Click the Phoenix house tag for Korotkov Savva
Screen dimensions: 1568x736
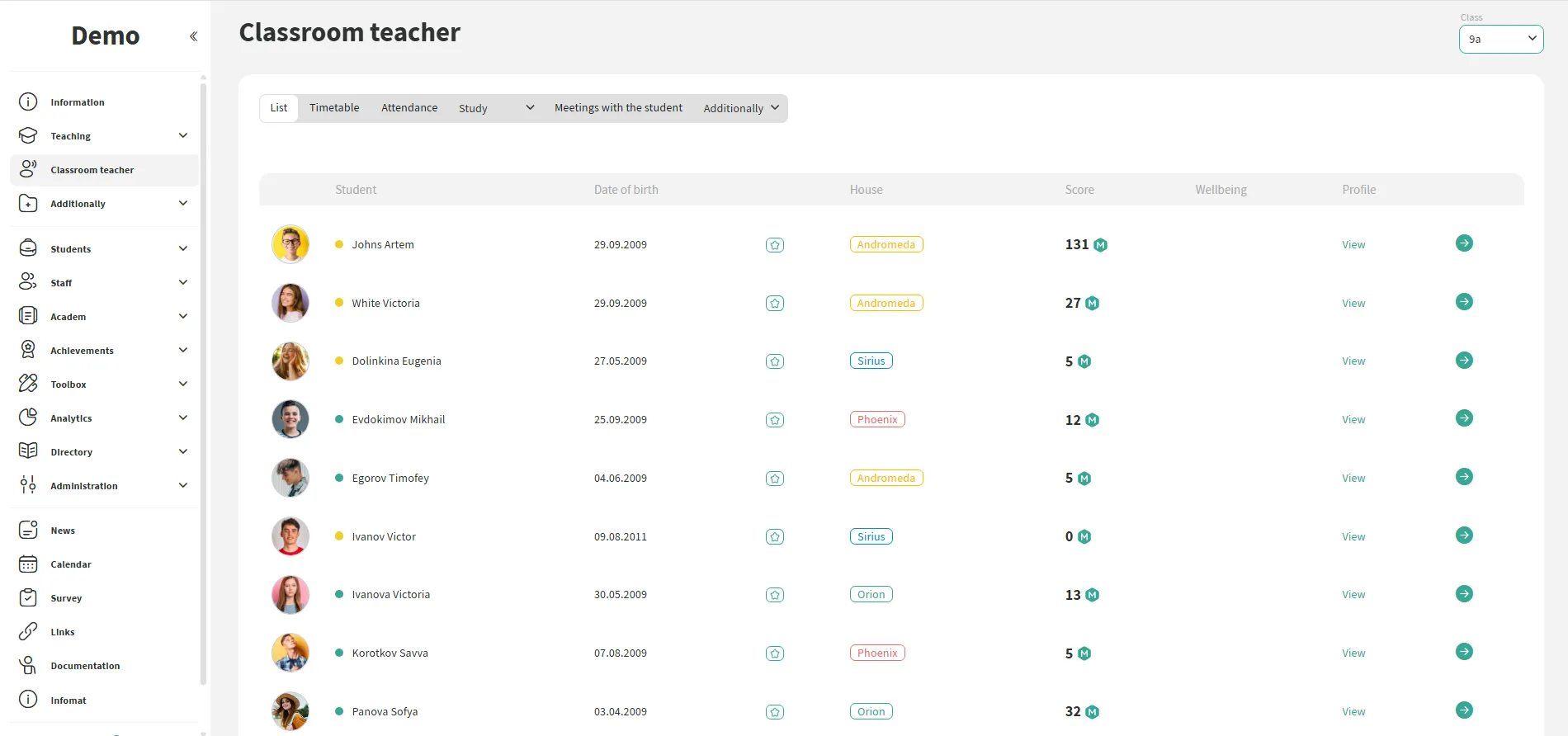coord(876,653)
